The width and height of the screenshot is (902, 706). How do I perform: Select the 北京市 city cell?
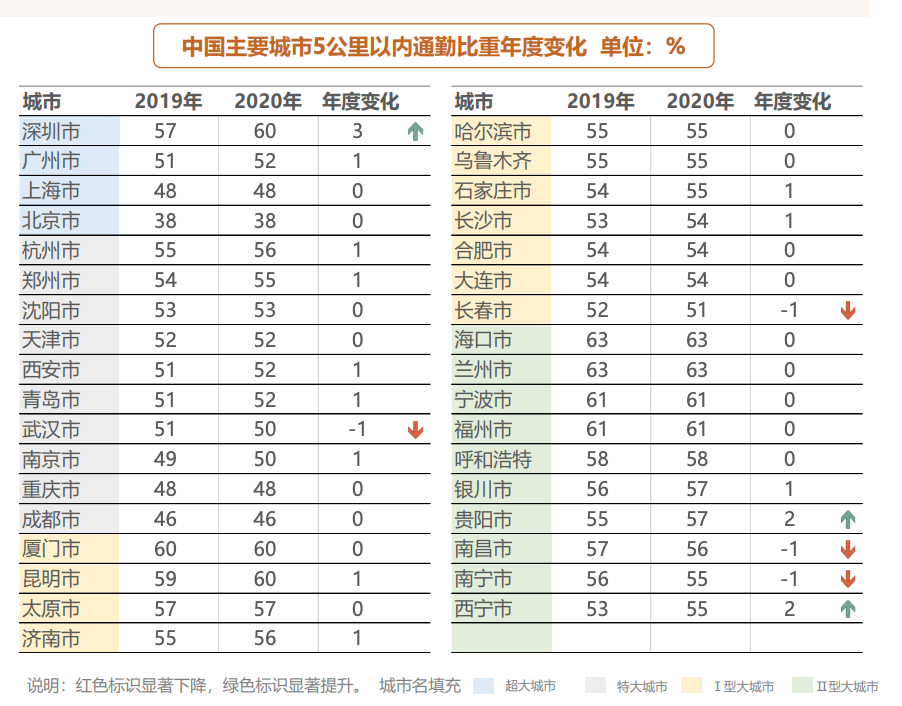tap(69, 221)
